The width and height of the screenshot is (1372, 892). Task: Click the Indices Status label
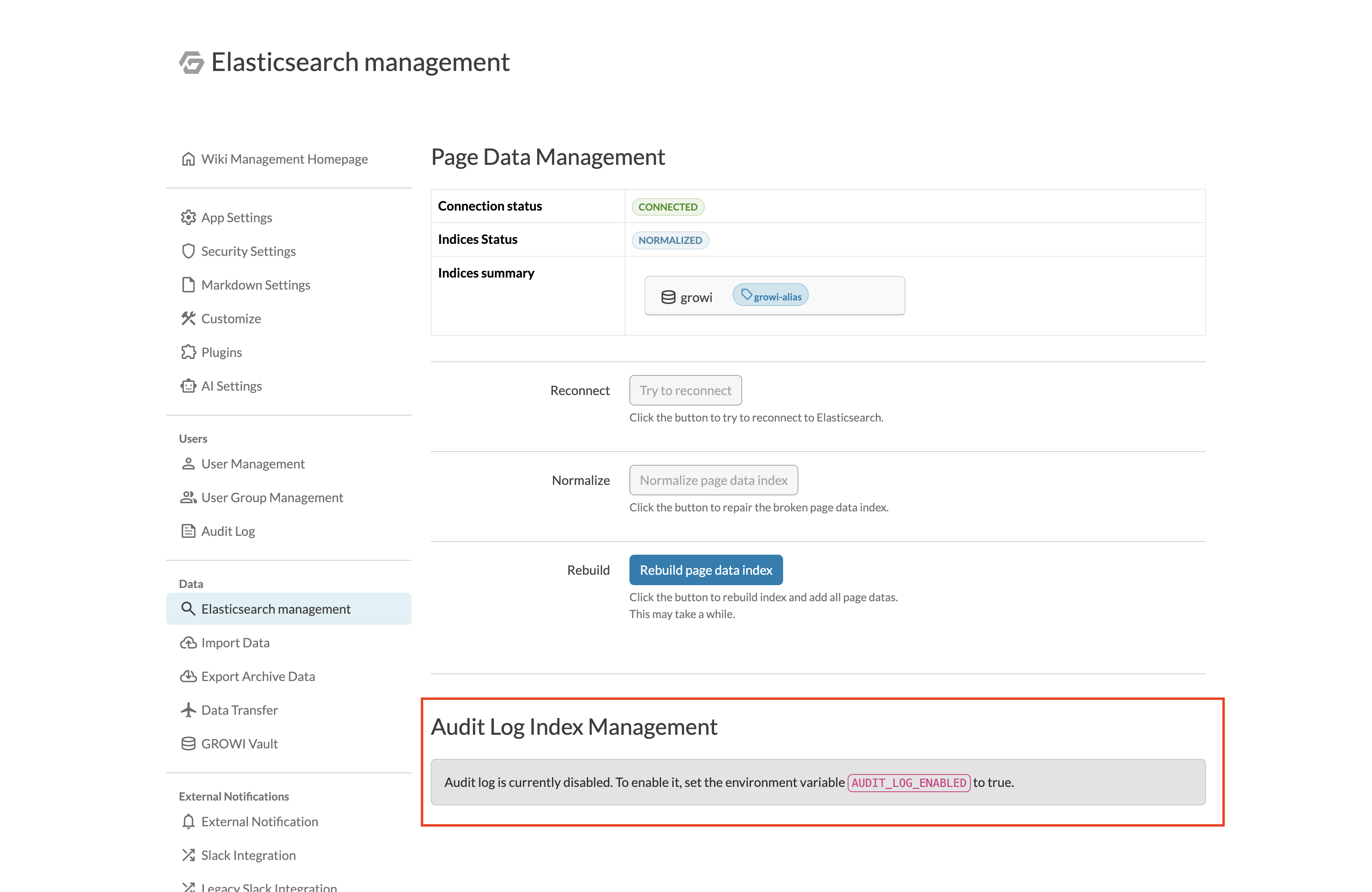pyautogui.click(x=478, y=239)
